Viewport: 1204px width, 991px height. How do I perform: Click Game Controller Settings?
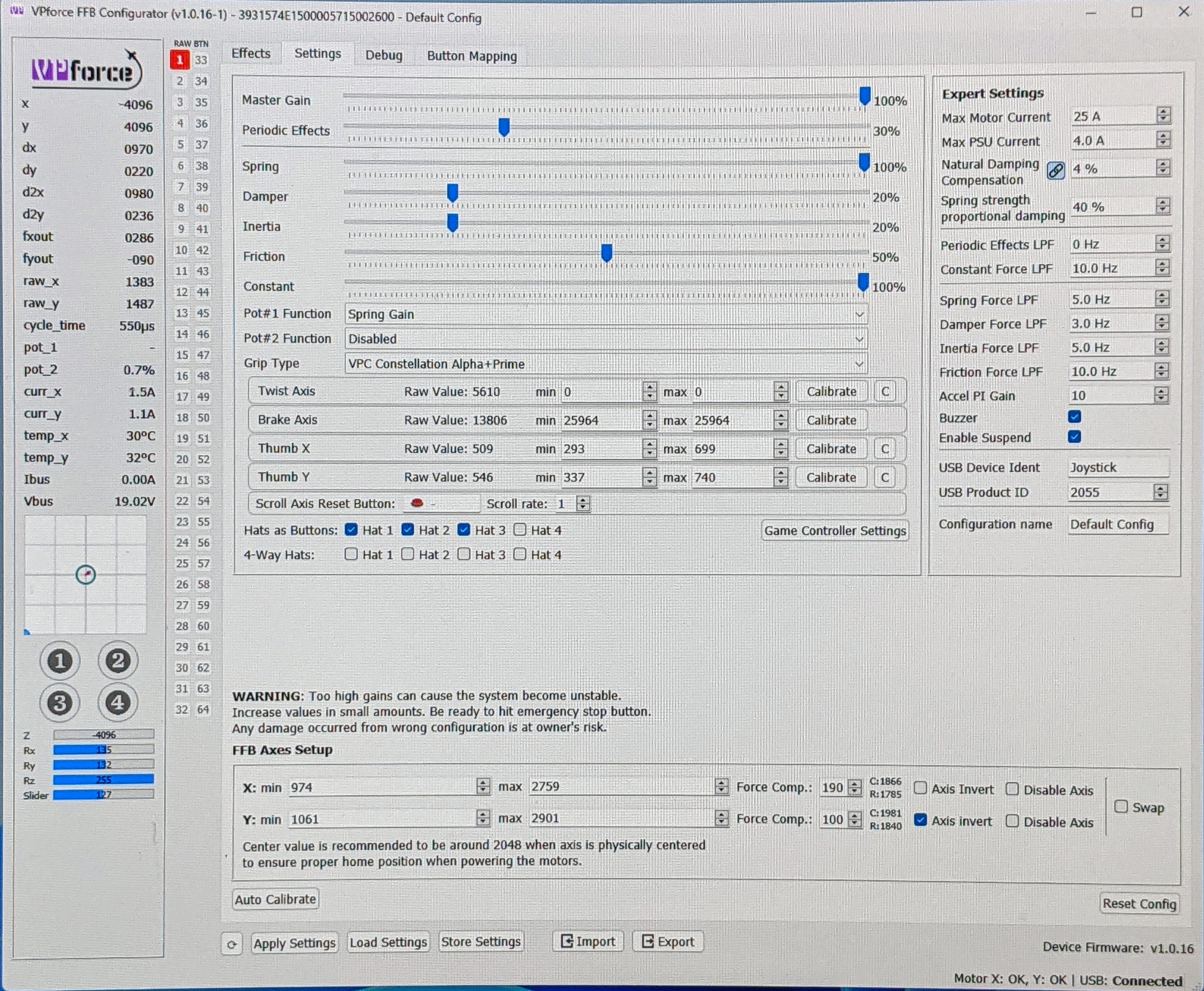pos(835,530)
